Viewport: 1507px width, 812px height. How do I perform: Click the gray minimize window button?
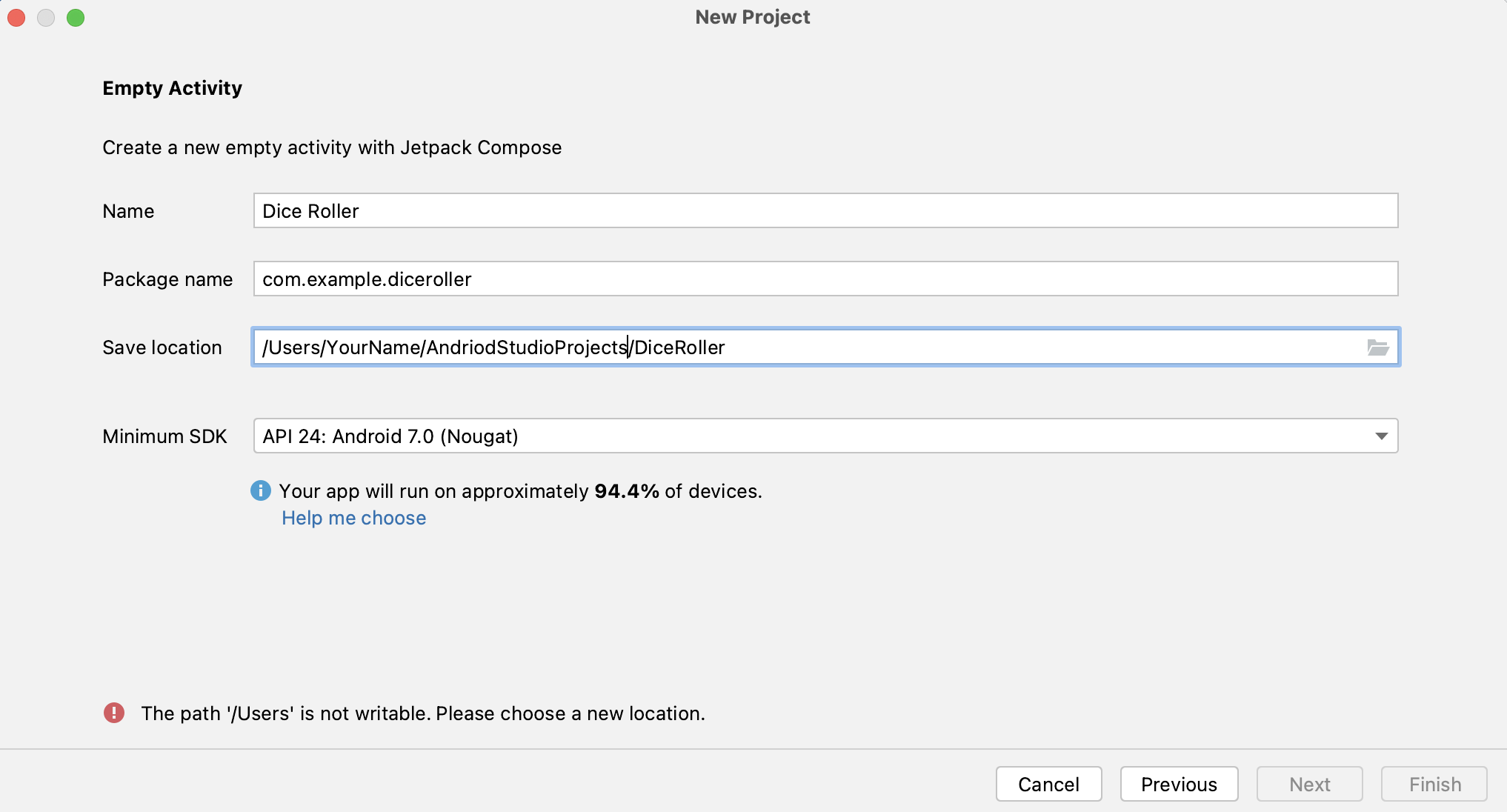pos(46,18)
